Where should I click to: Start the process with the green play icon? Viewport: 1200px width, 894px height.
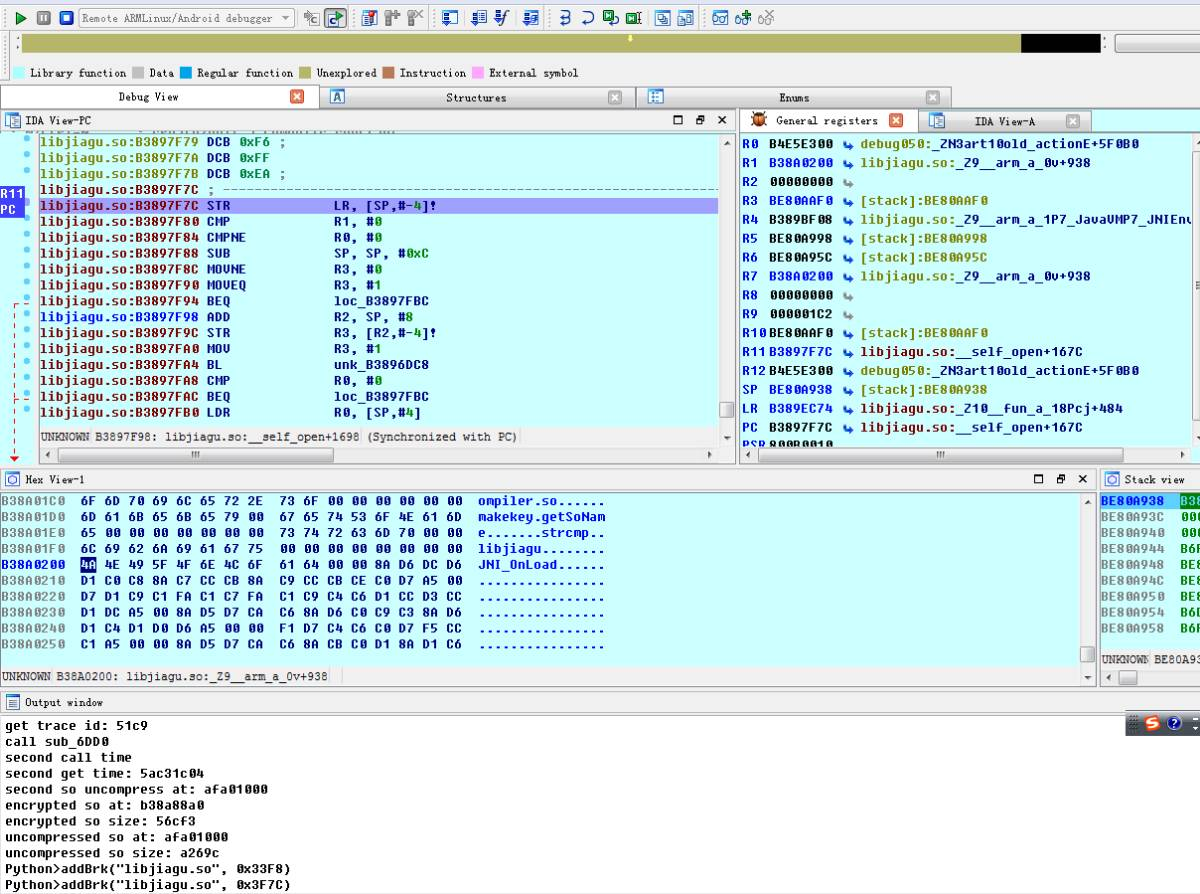[22, 16]
